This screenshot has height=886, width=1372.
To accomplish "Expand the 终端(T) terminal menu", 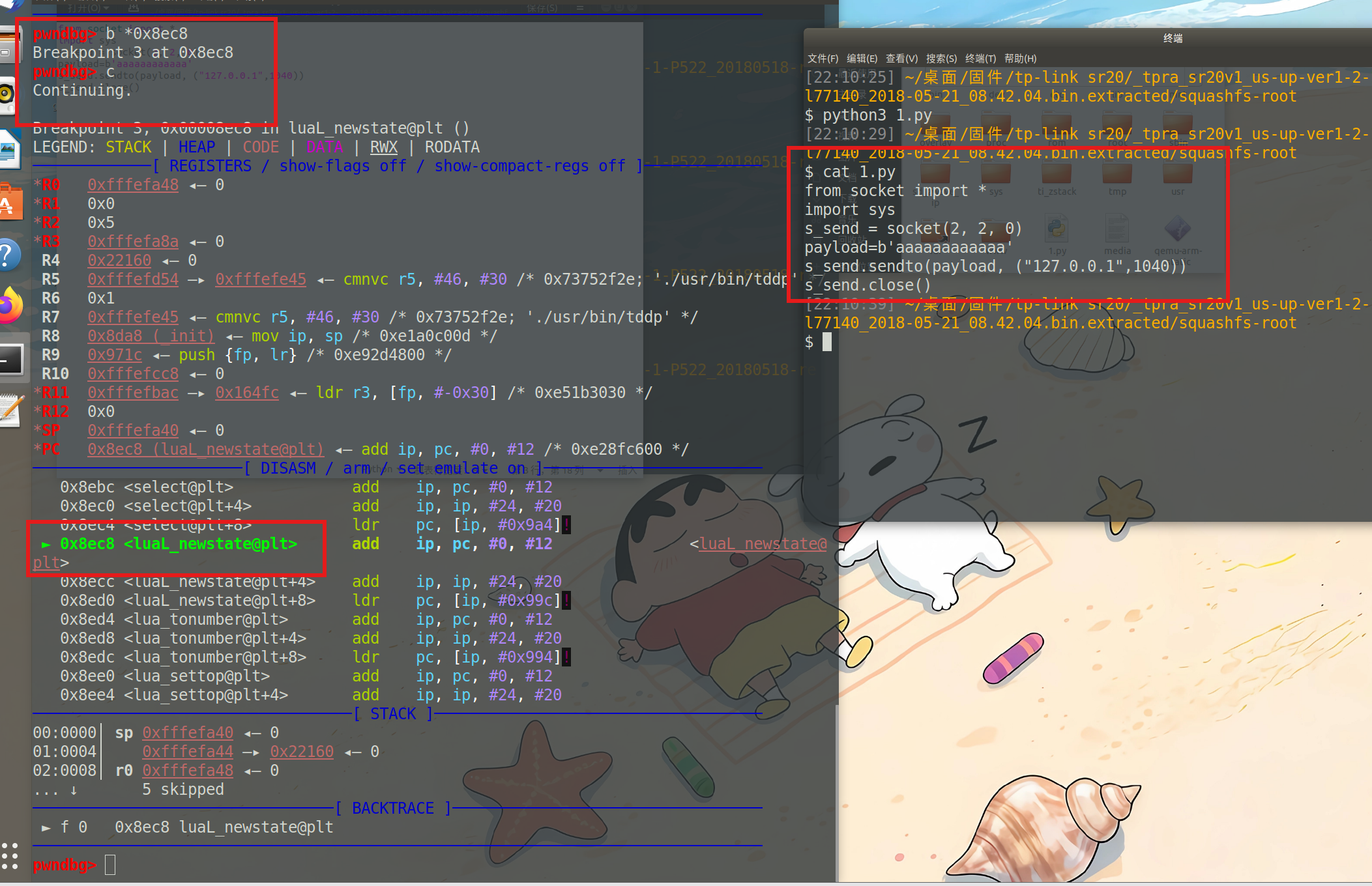I will pos(980,59).
